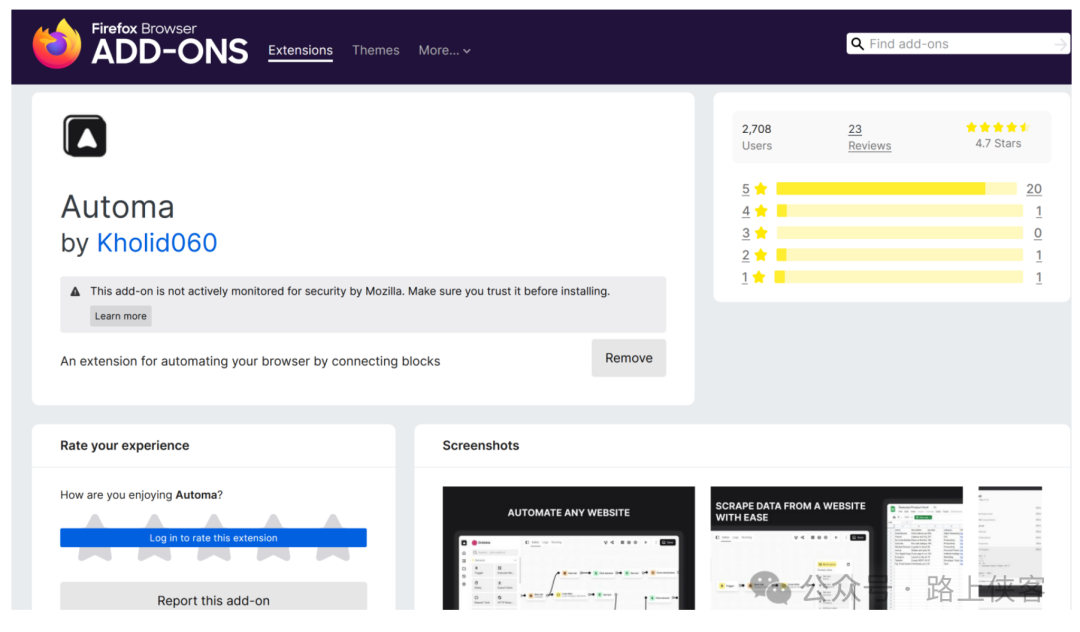Filter reviews by 5 stars
Screen dimensions: 1080x632
point(754,189)
